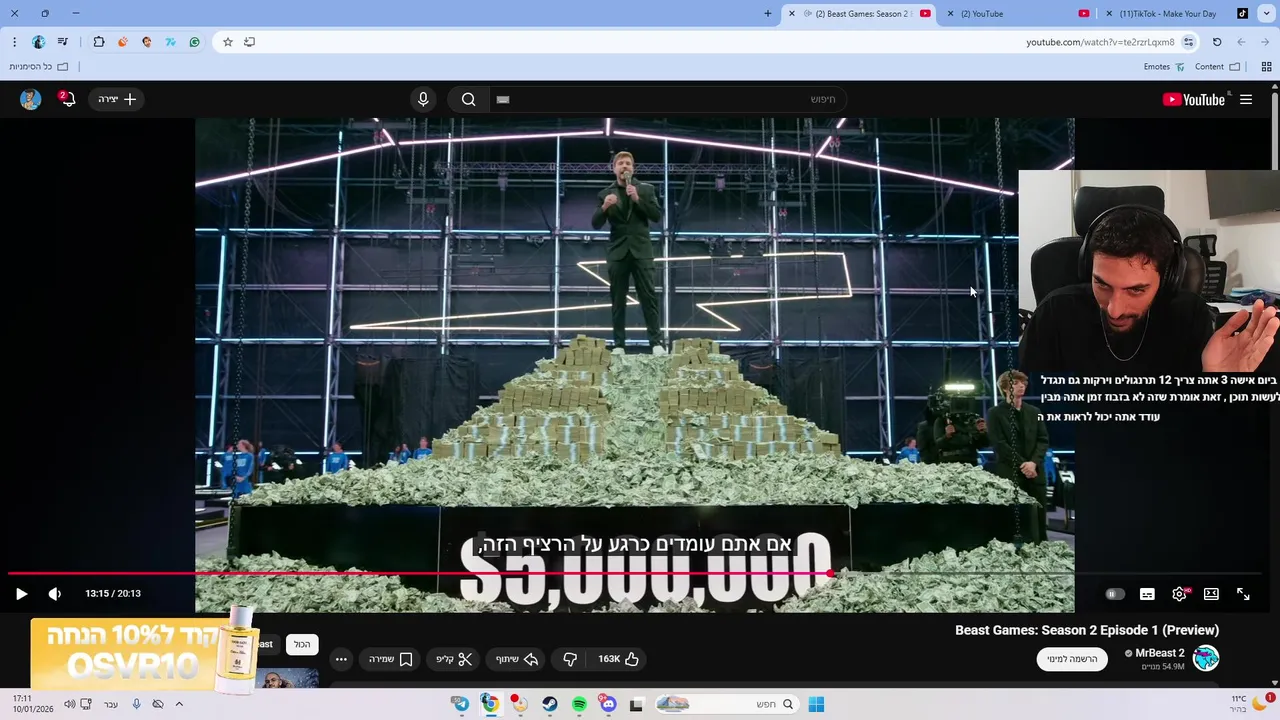This screenshot has width=1280, height=720.
Task: Play the paused YouTube video
Action: [x=21, y=594]
